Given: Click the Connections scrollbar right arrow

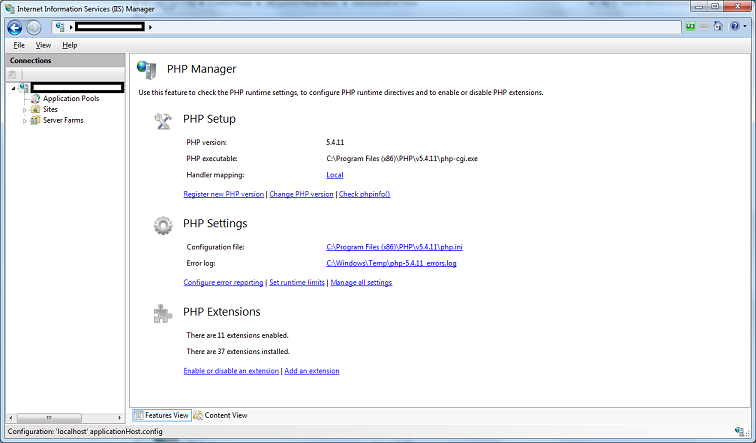Looking at the screenshot, I should click(x=120, y=417).
